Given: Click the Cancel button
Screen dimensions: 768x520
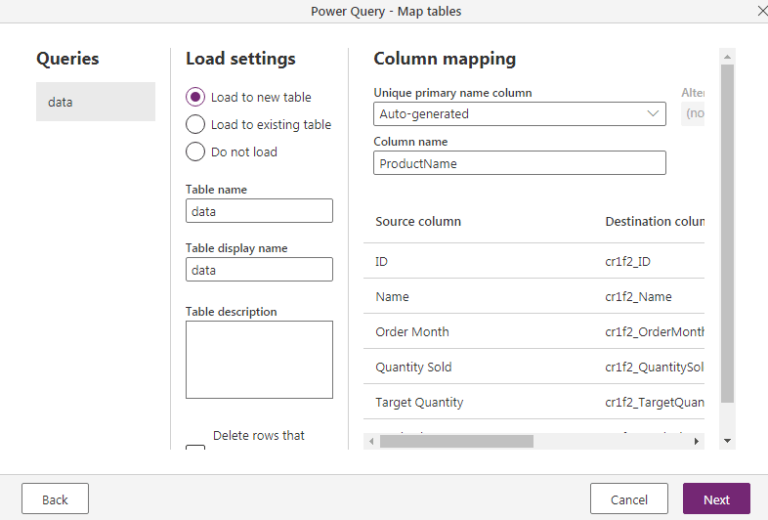Looking at the screenshot, I should [628, 499].
